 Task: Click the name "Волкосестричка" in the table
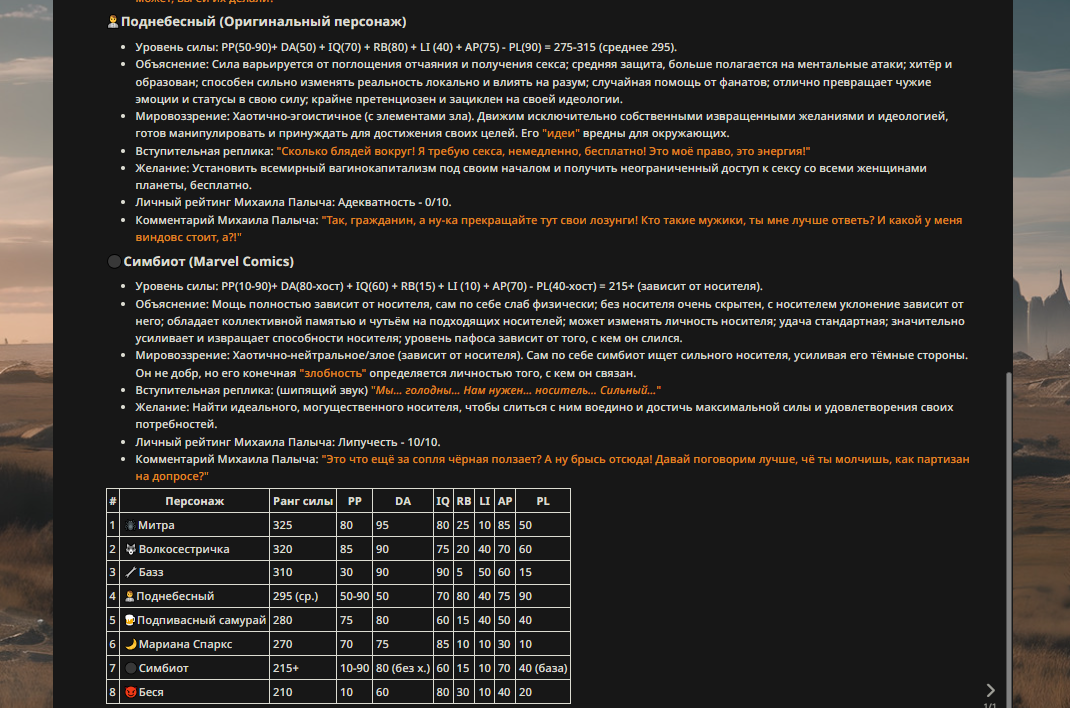(x=184, y=549)
